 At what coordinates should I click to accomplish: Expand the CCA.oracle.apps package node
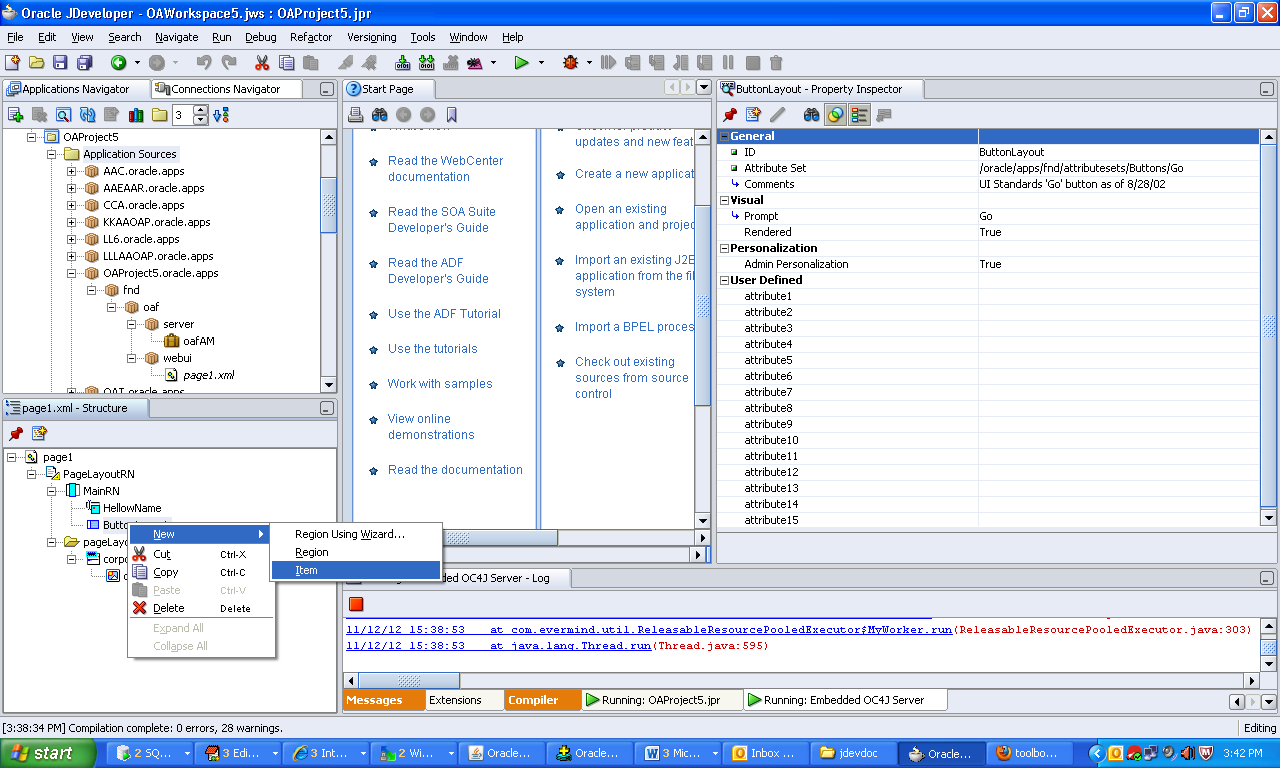point(72,205)
